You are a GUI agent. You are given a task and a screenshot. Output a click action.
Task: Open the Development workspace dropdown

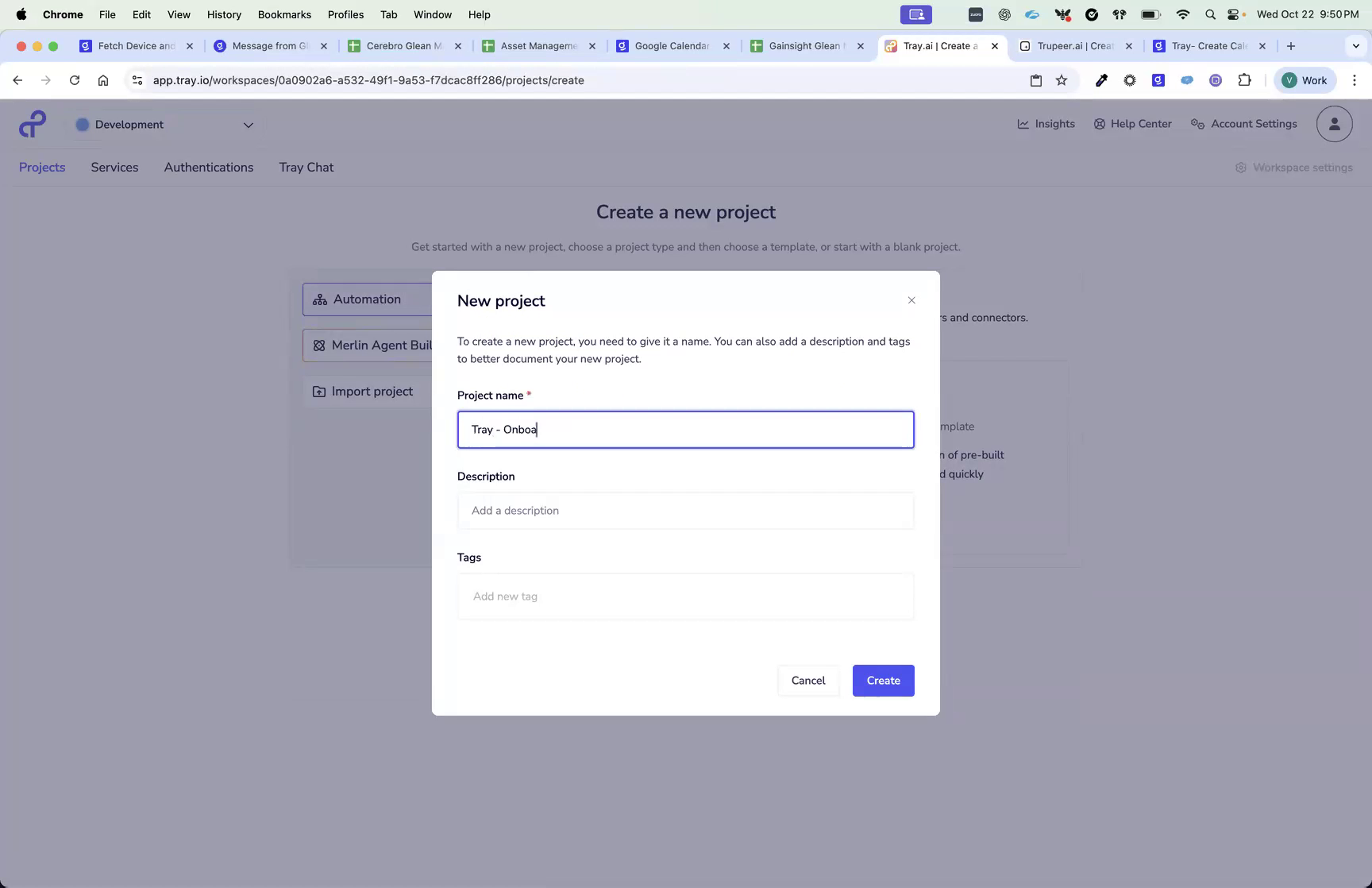click(249, 125)
